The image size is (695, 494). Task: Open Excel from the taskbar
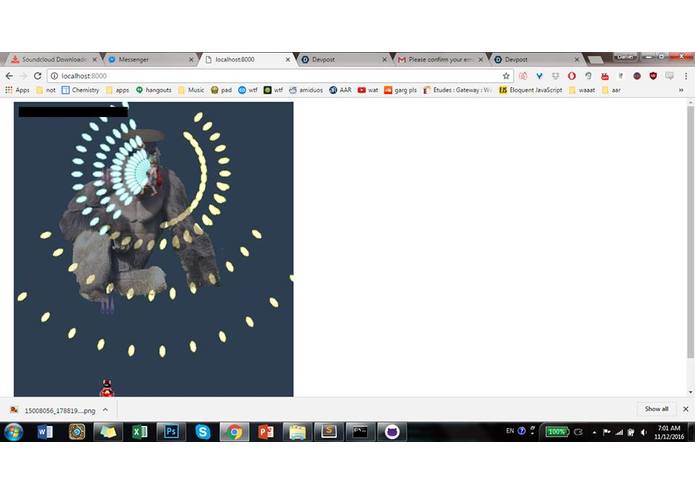pyautogui.click(x=140, y=432)
